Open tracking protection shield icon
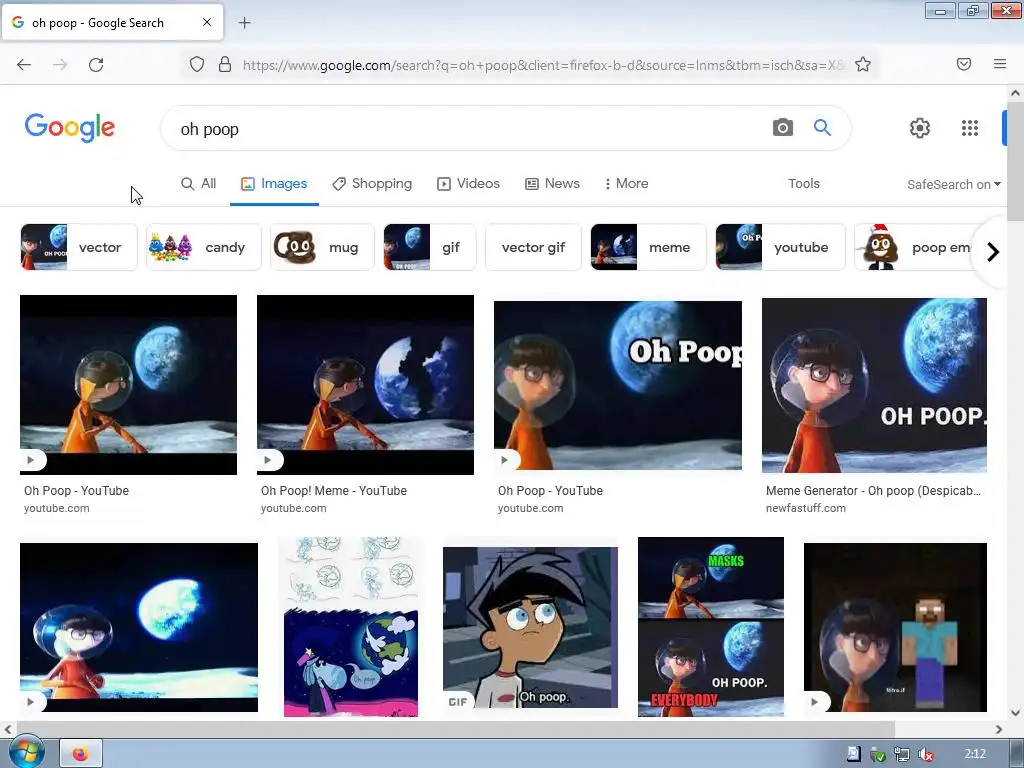1024x768 pixels. point(197,65)
